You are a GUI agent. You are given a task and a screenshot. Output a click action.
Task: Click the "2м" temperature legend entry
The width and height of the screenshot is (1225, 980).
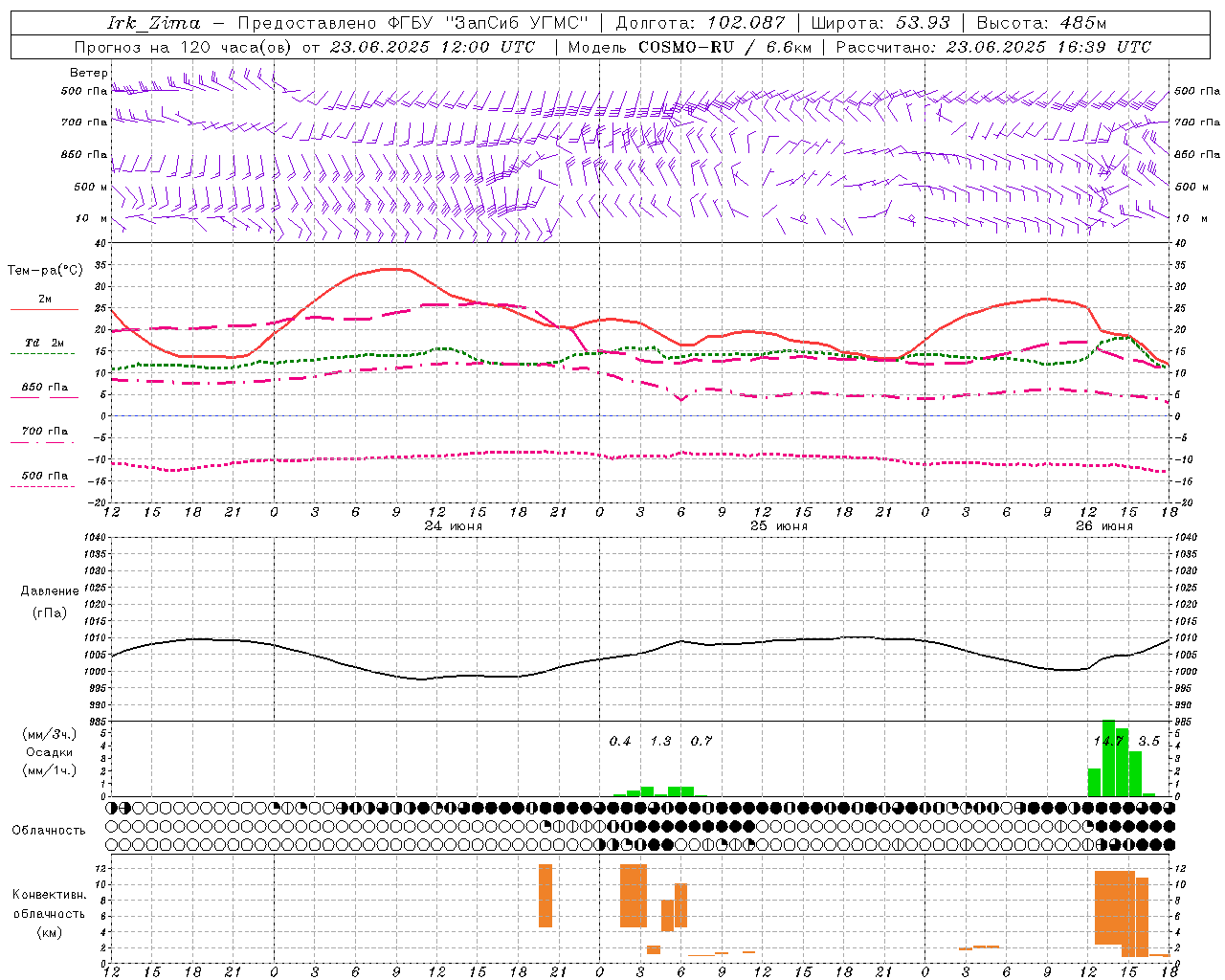(x=45, y=300)
